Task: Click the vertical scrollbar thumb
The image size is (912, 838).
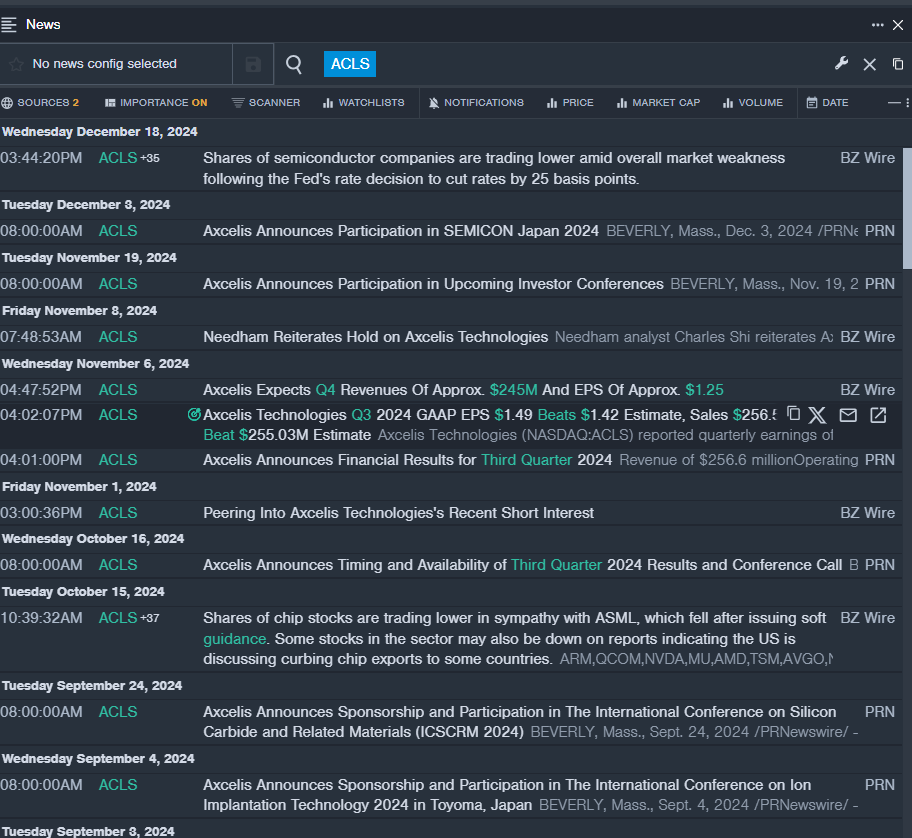Action: tap(906, 208)
